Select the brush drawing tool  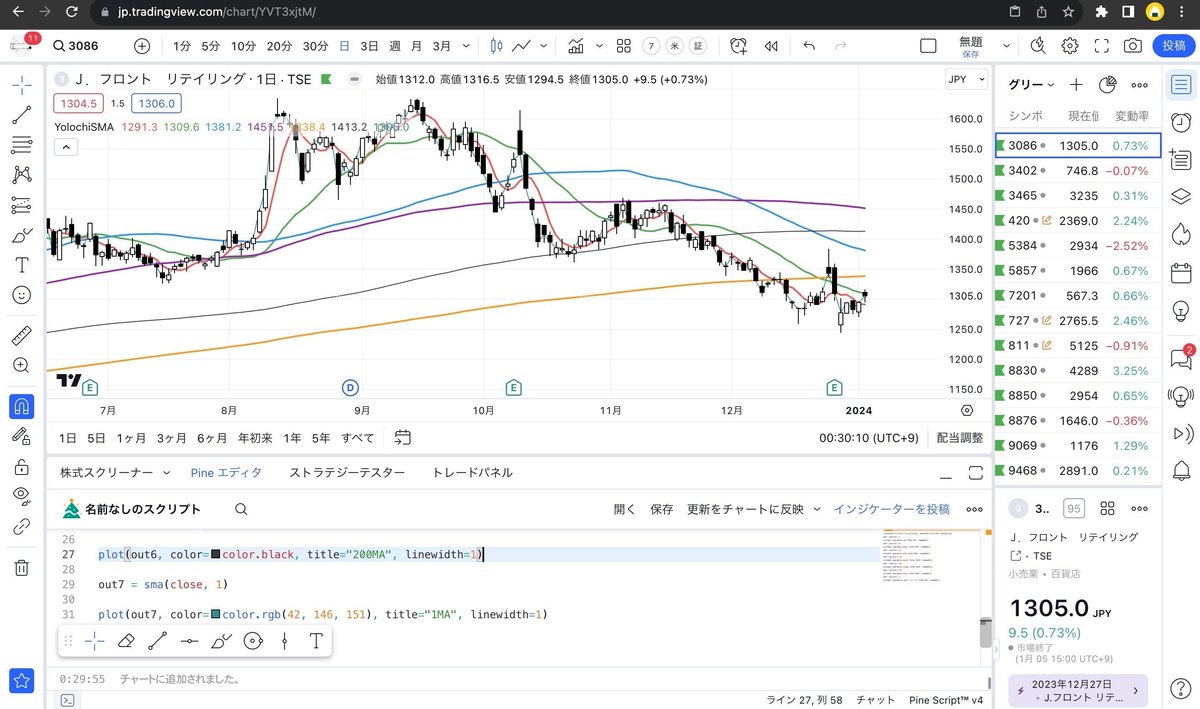21,235
